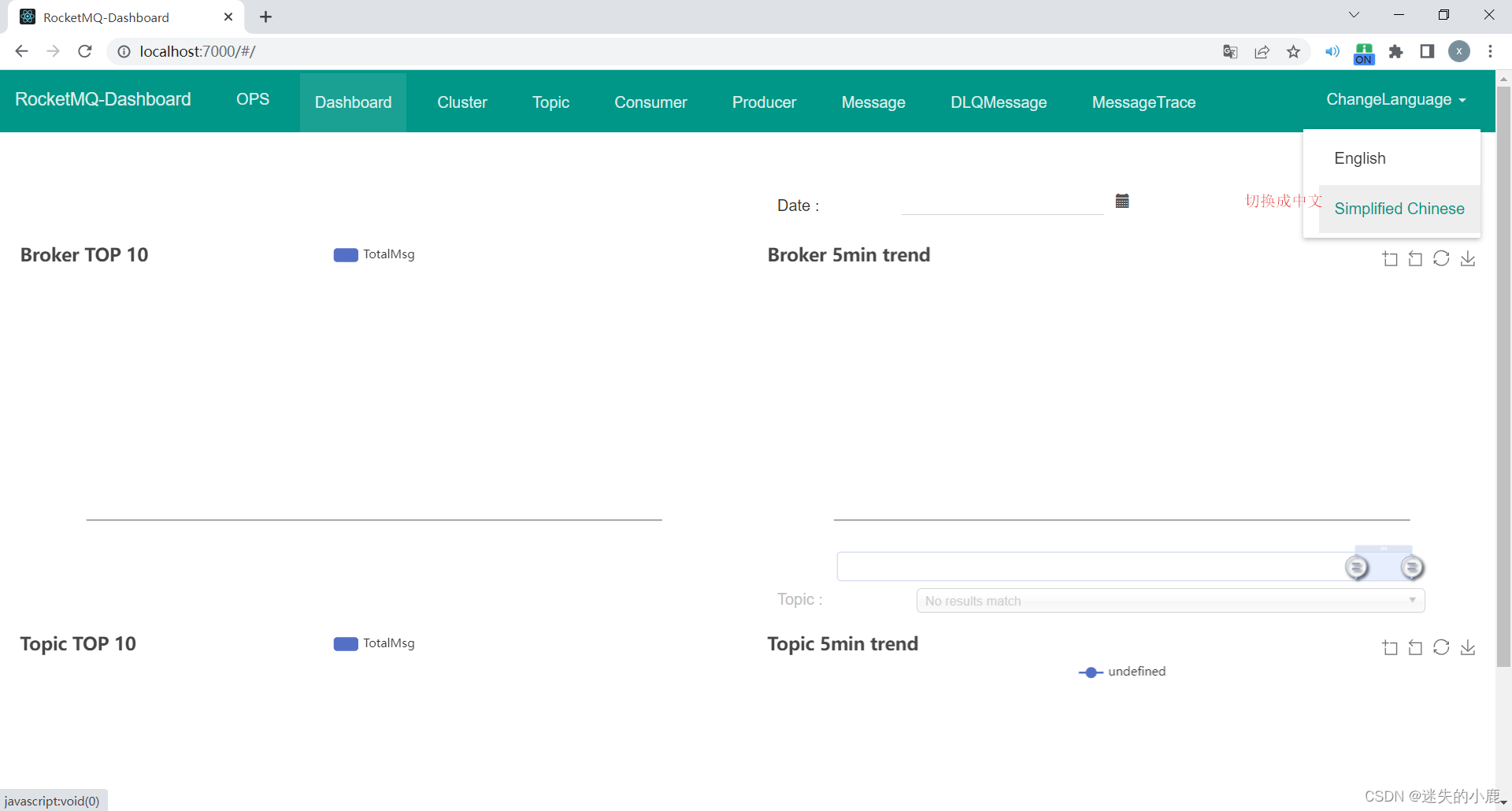
Task: Toggle TotalMsg legend in Topic TOP 10
Action: coord(374,643)
